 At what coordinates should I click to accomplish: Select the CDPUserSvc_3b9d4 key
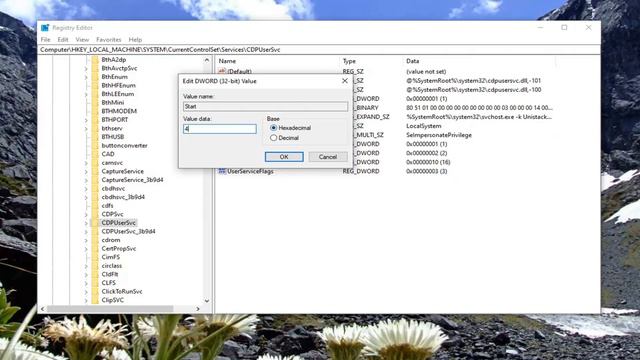click(x=128, y=231)
